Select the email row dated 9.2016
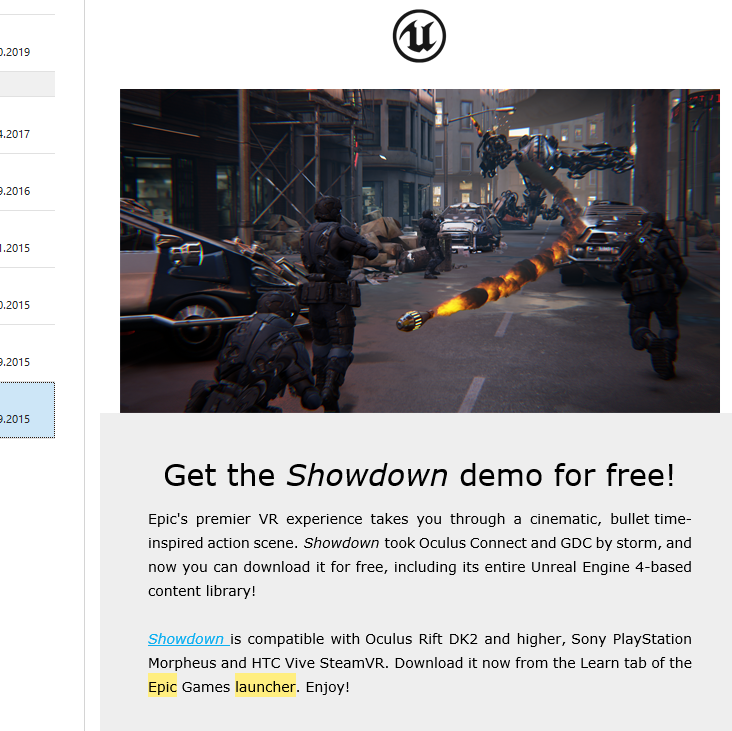732x731 pixels. click(x=27, y=182)
